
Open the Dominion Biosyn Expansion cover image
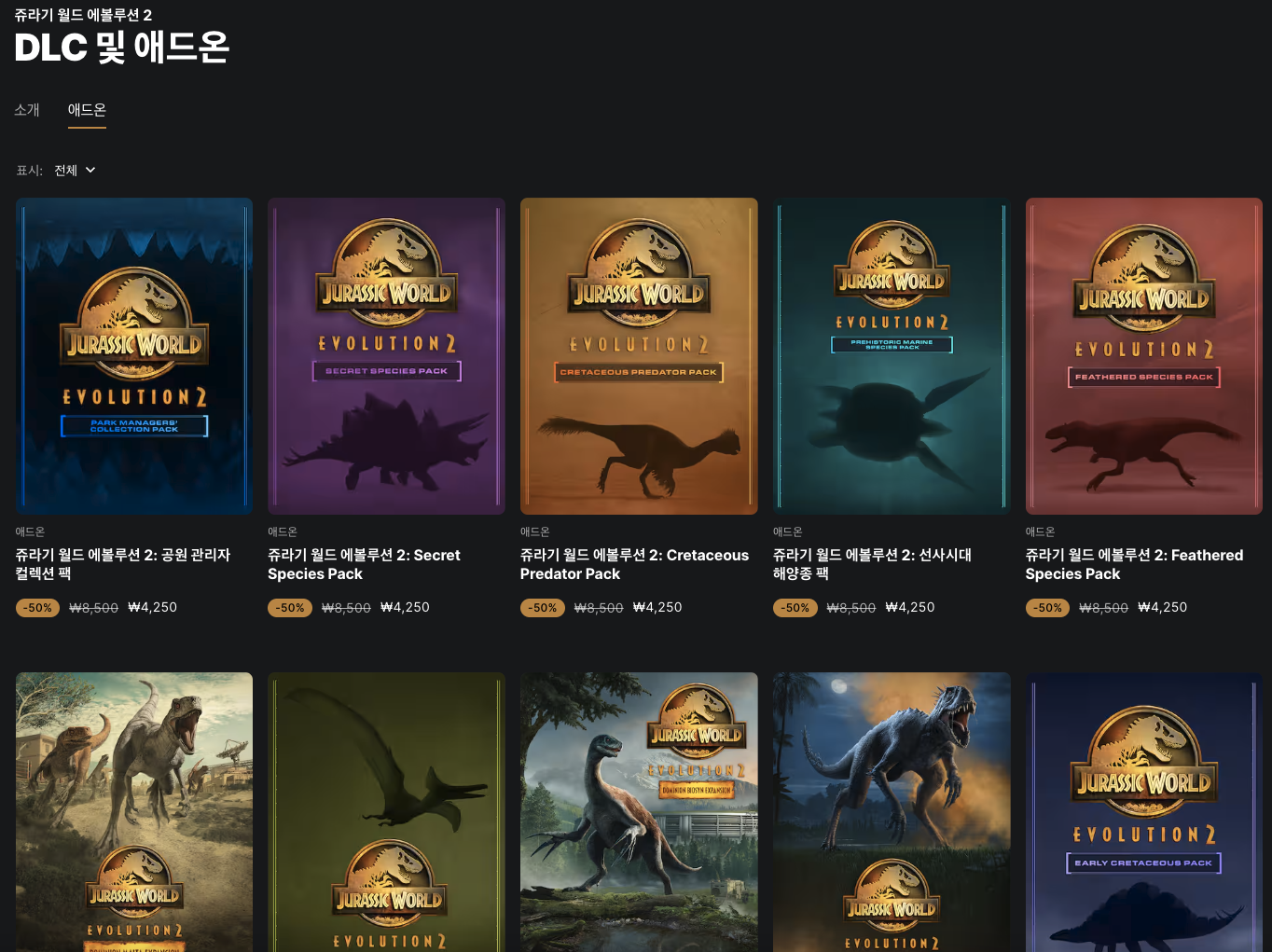coord(639,812)
